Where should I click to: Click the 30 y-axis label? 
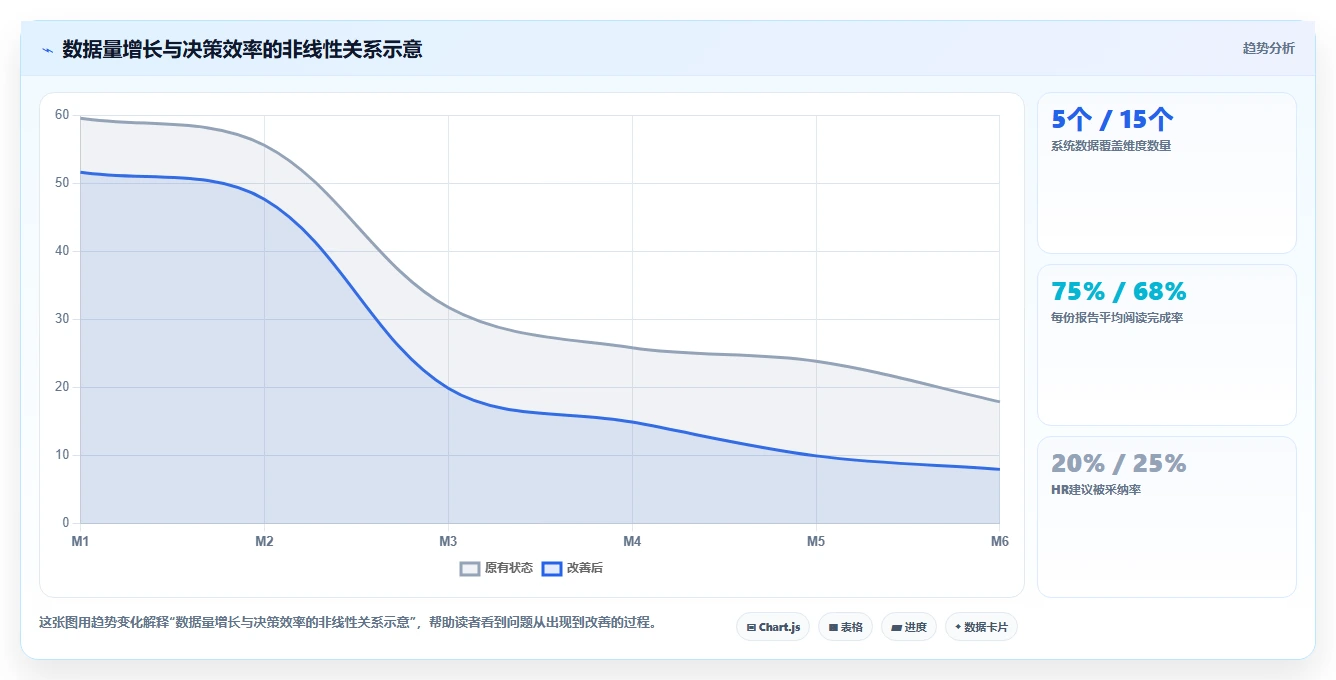[x=62, y=319]
